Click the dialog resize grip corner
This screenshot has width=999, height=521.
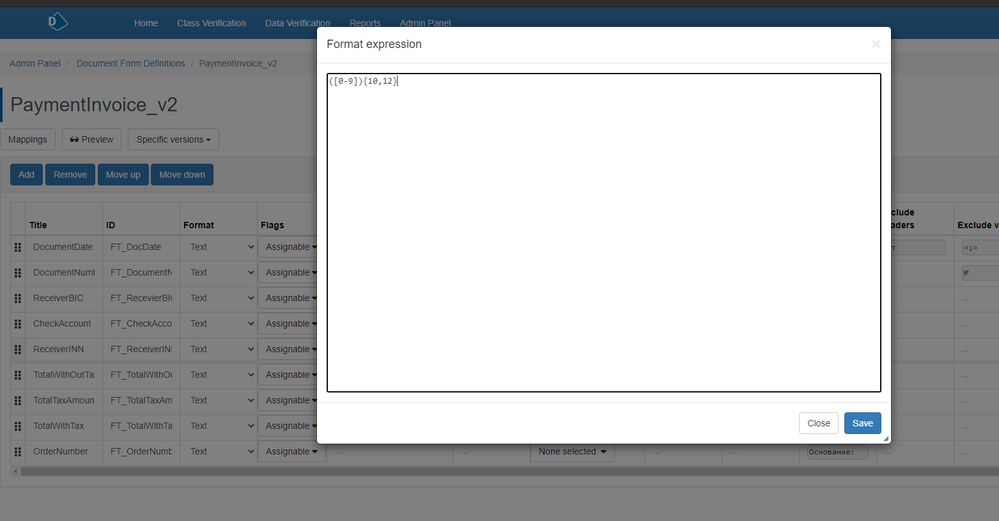coord(886,438)
